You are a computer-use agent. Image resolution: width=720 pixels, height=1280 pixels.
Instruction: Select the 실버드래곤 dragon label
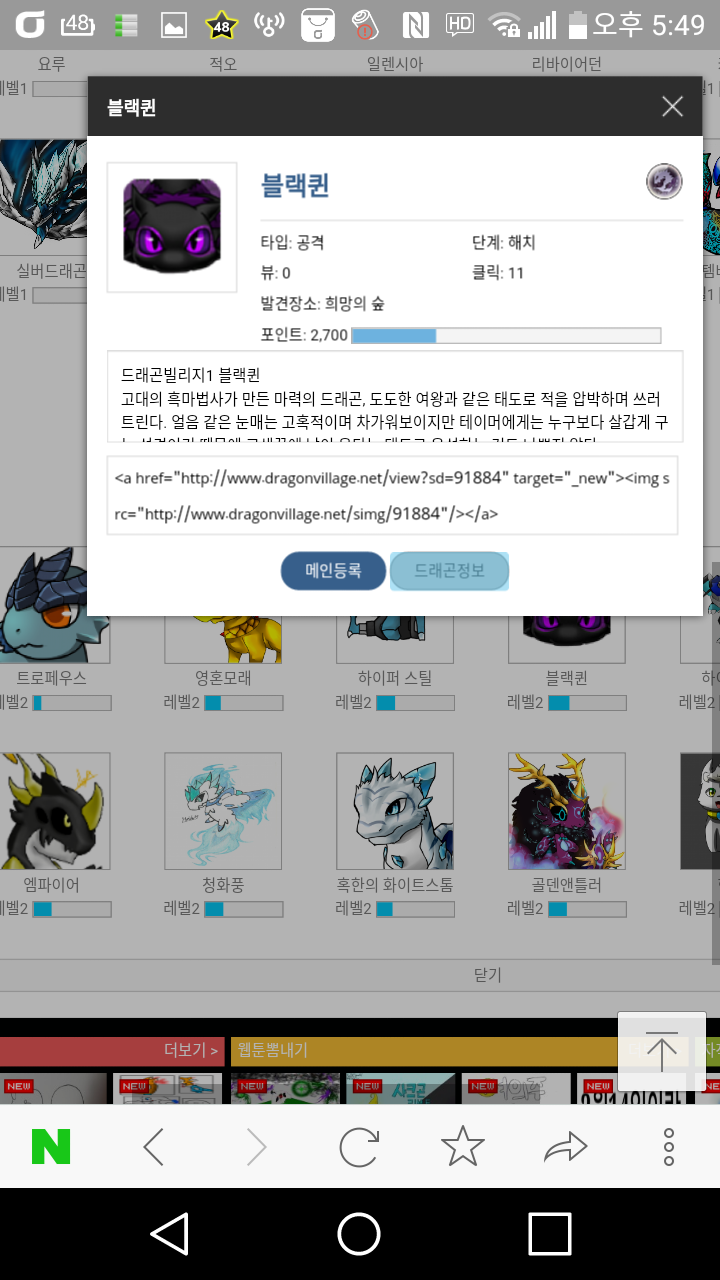pyautogui.click(x=51, y=270)
